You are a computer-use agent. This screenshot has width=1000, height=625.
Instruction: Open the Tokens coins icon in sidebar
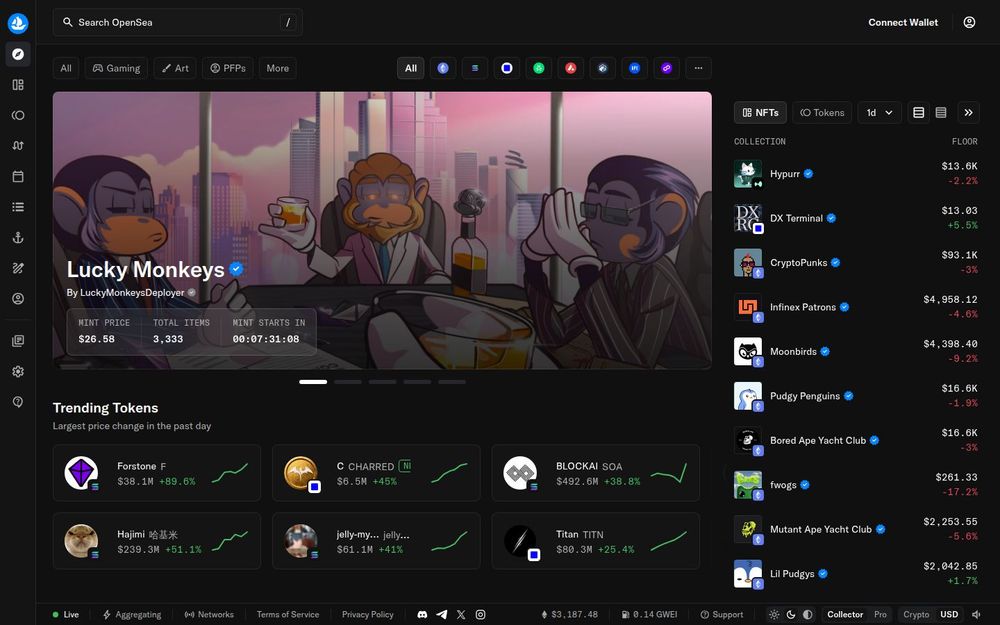point(18,115)
